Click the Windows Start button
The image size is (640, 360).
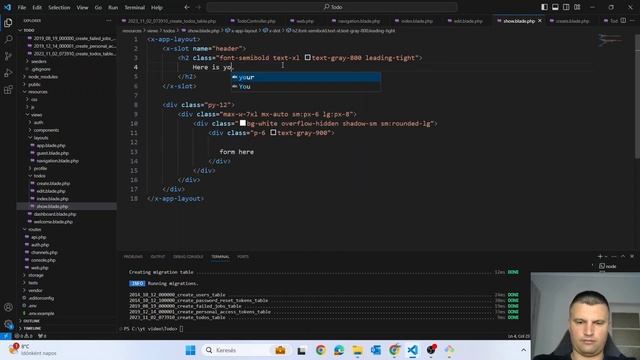click(x=190, y=350)
